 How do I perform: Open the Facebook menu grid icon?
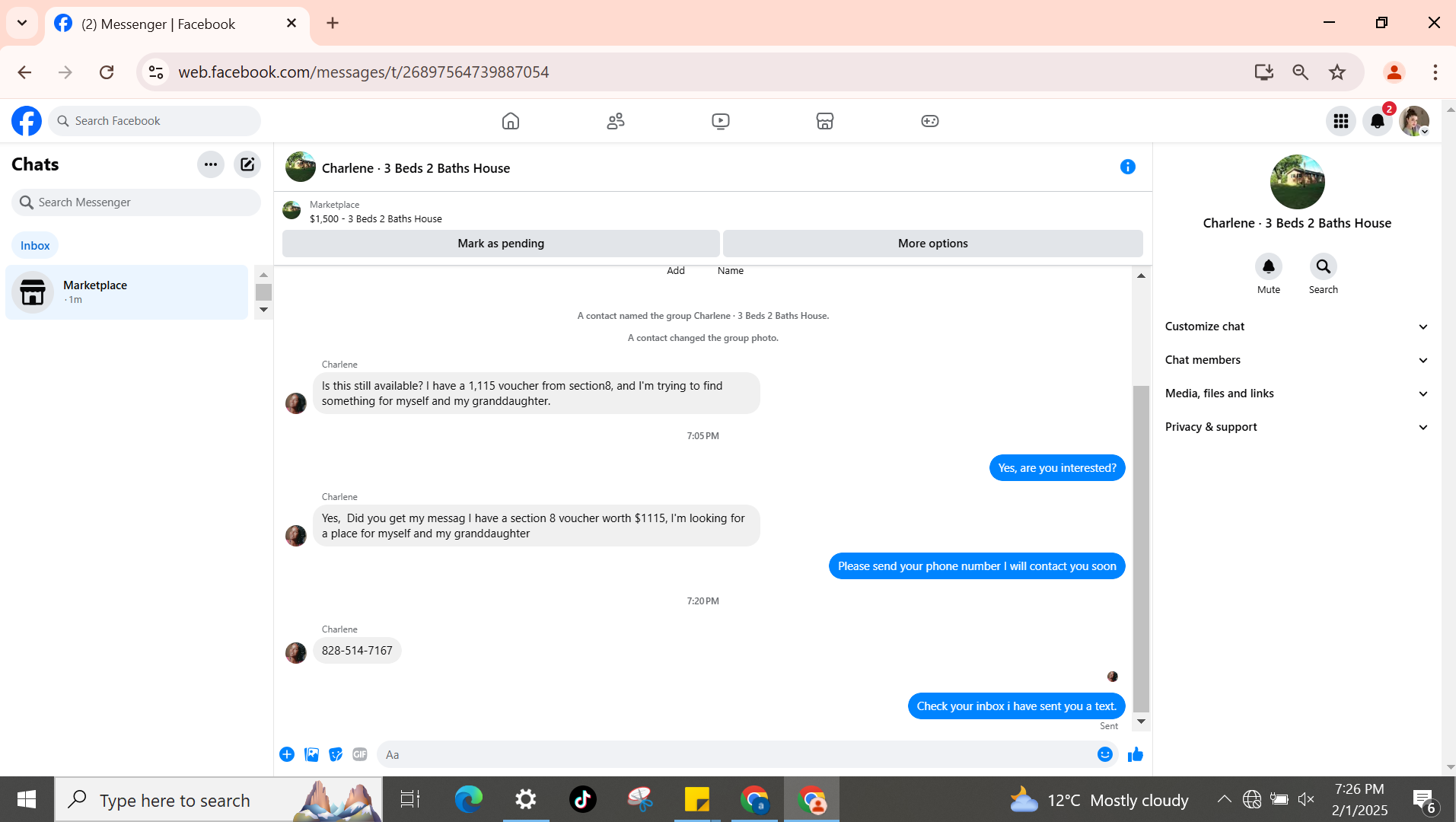[x=1341, y=121]
